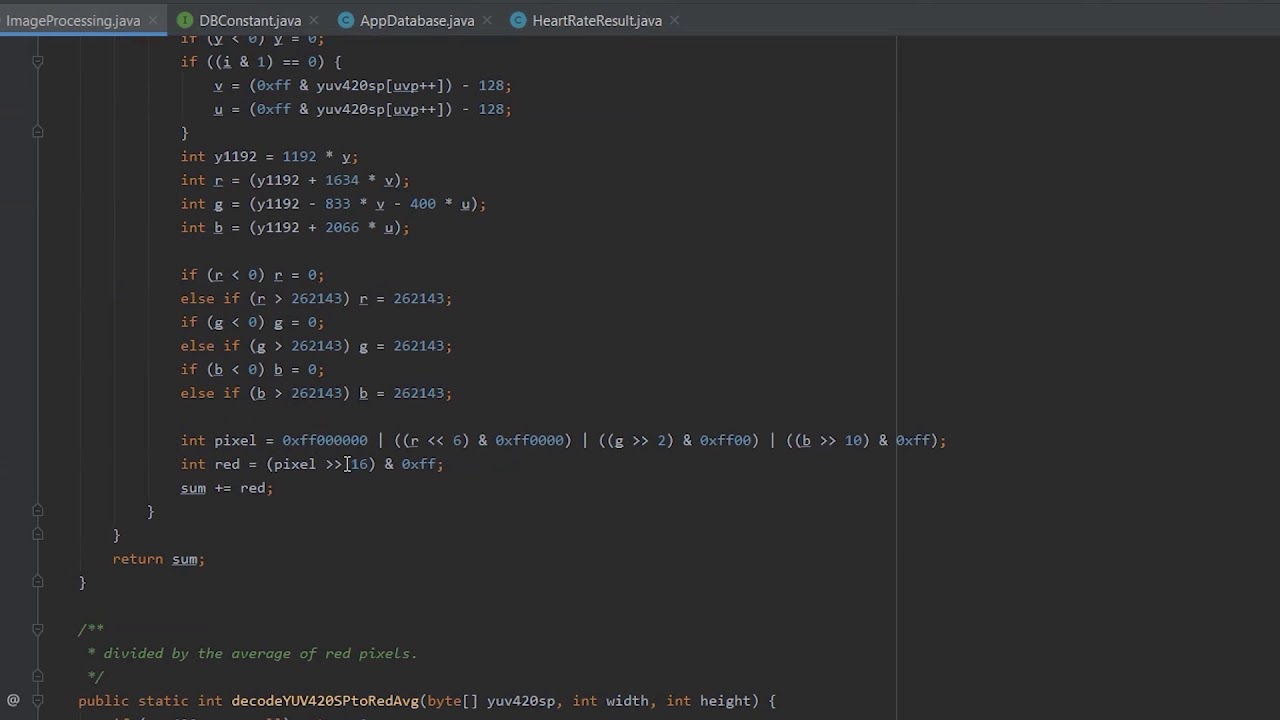Click the 'int r = (y1192 + 1634 * v);' line
Viewport: 1280px width, 720px height.
pos(295,180)
